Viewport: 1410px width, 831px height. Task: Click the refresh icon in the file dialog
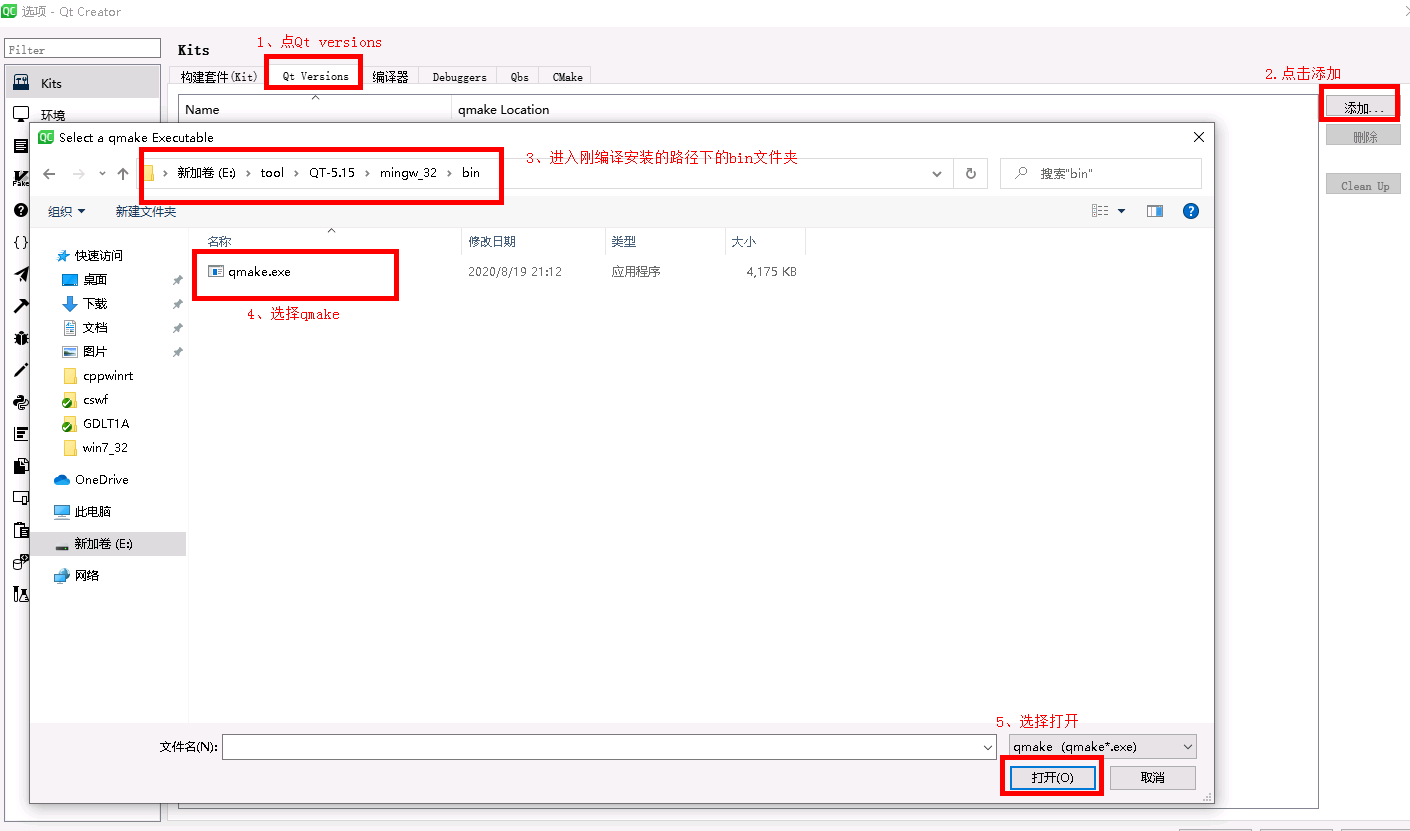[x=970, y=173]
